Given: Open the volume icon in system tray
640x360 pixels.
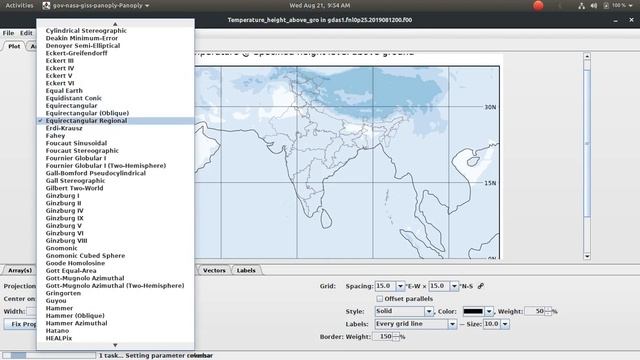Looking at the screenshot, I should [593, 6].
